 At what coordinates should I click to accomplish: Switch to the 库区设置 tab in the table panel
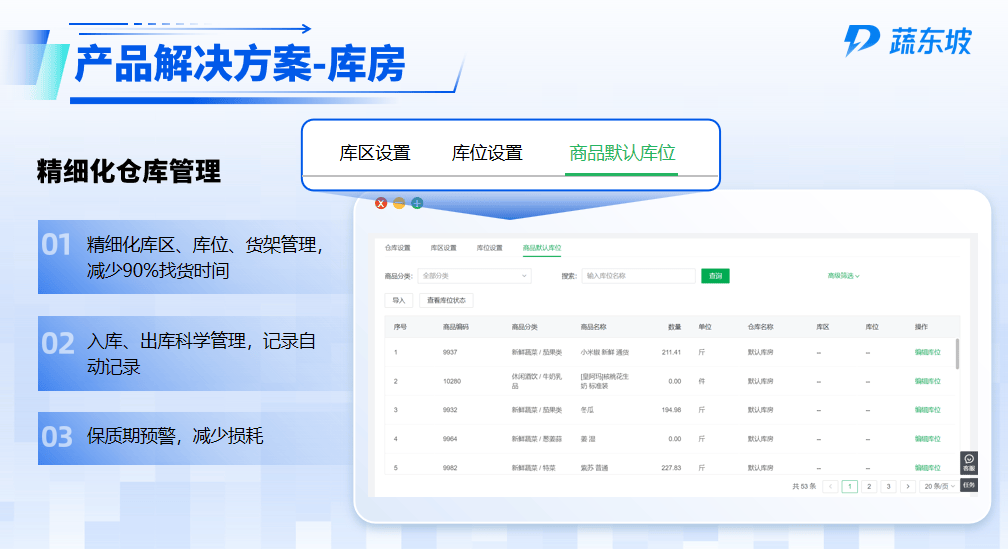pyautogui.click(x=443, y=247)
